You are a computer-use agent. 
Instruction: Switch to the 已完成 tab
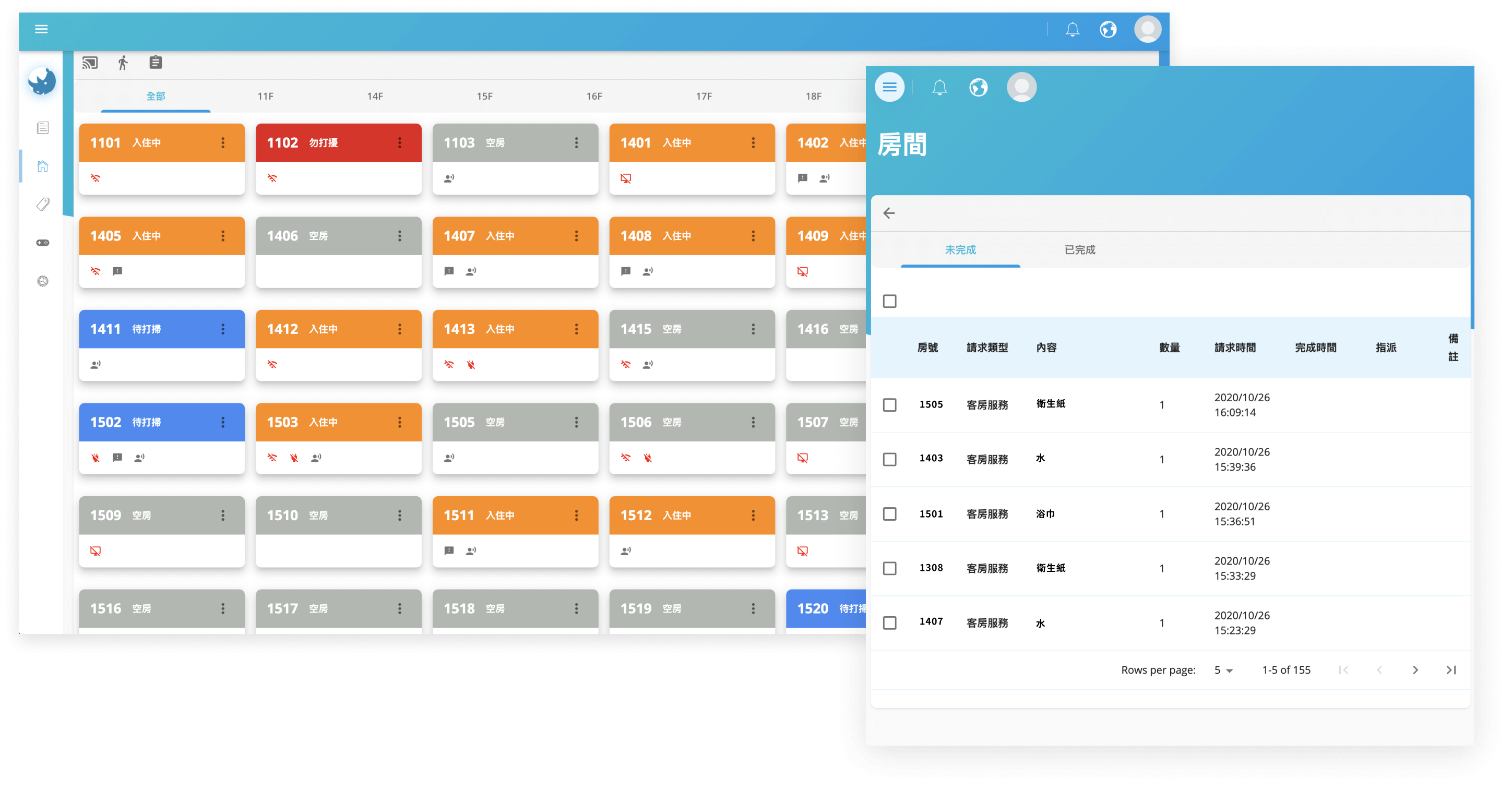pyautogui.click(x=1079, y=249)
